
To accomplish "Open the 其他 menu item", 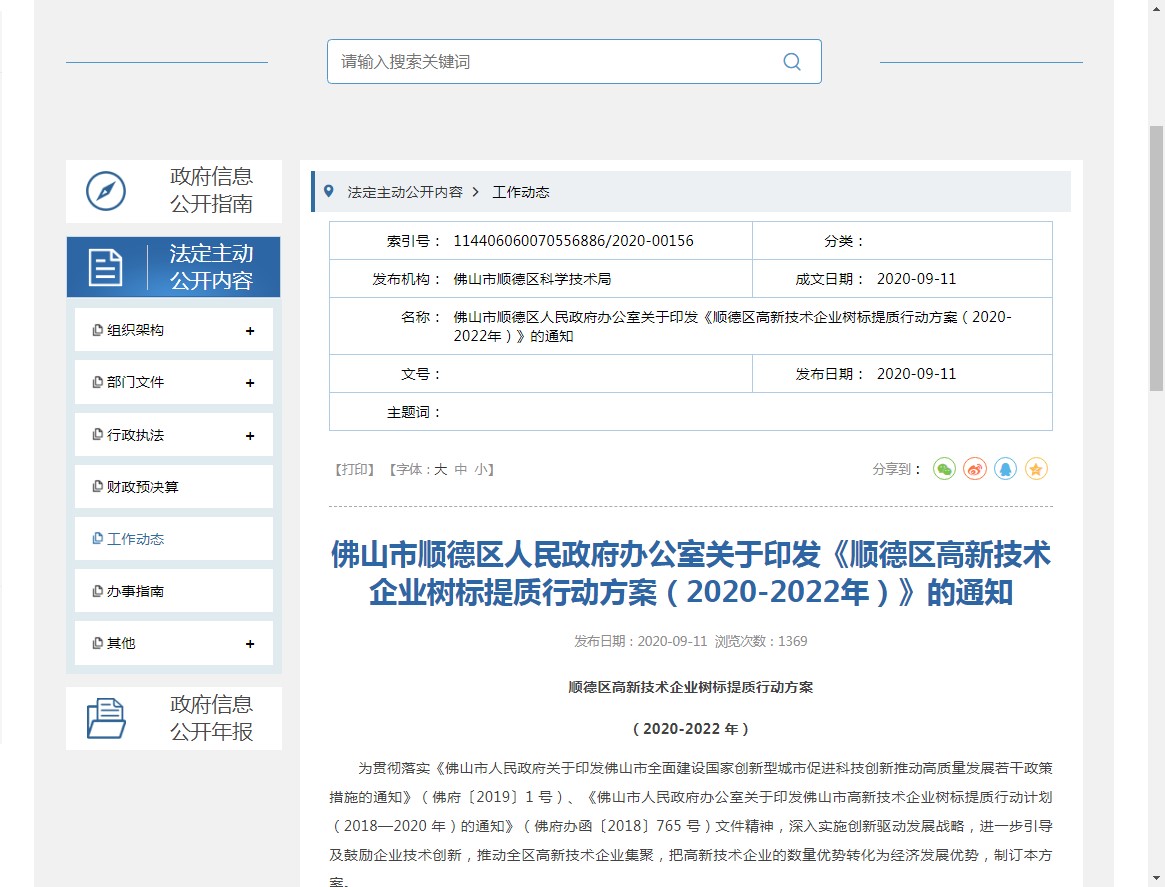I will tap(174, 643).
